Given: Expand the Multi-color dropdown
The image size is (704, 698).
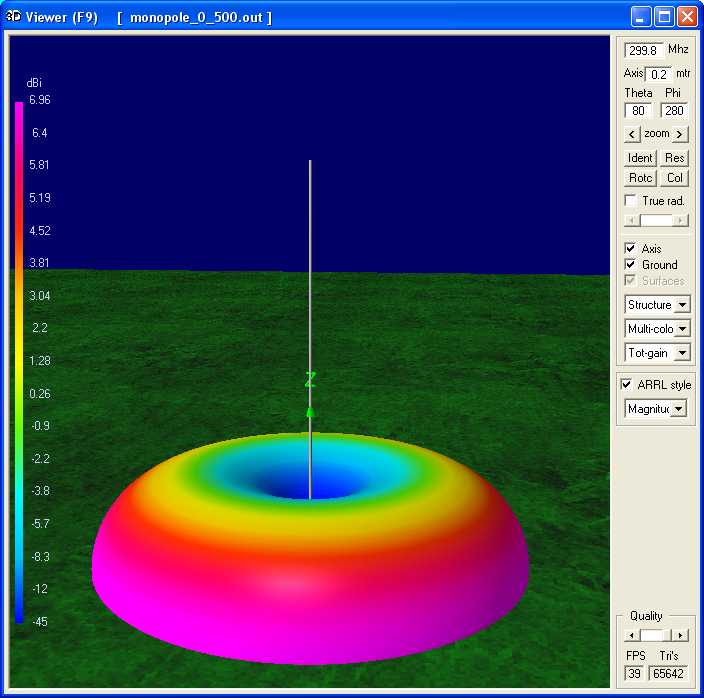Looking at the screenshot, I should [682, 328].
